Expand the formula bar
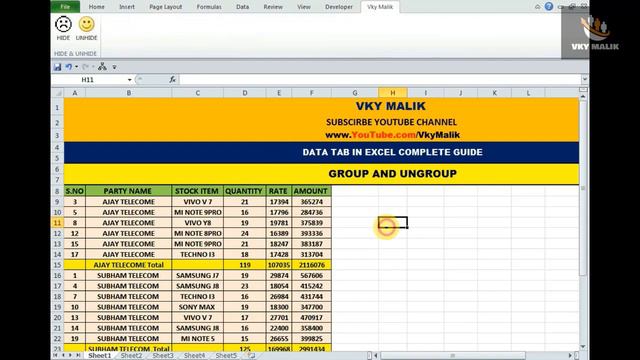 tap(584, 80)
